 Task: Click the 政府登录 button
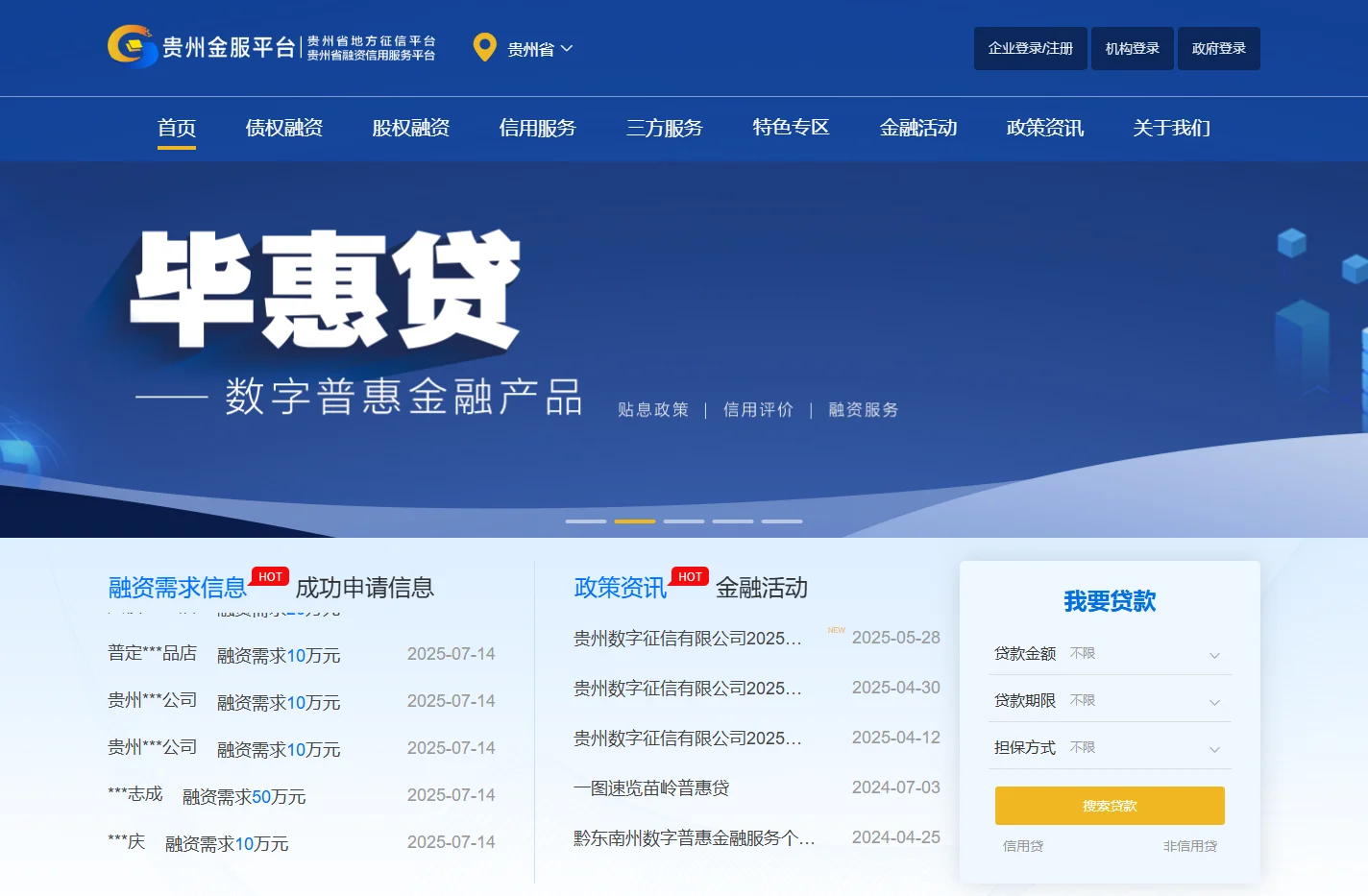1219,48
